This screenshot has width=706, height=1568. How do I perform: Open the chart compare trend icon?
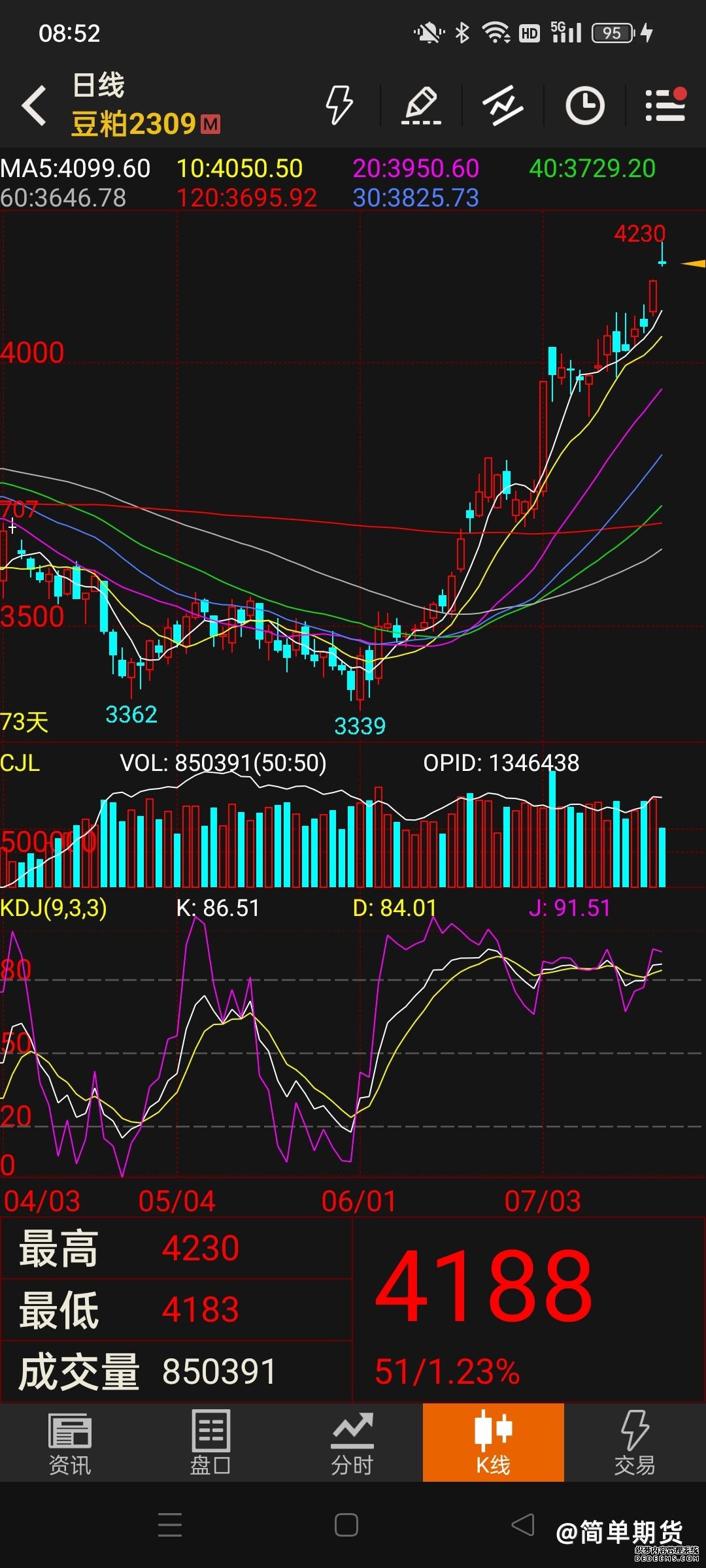pyautogui.click(x=503, y=105)
